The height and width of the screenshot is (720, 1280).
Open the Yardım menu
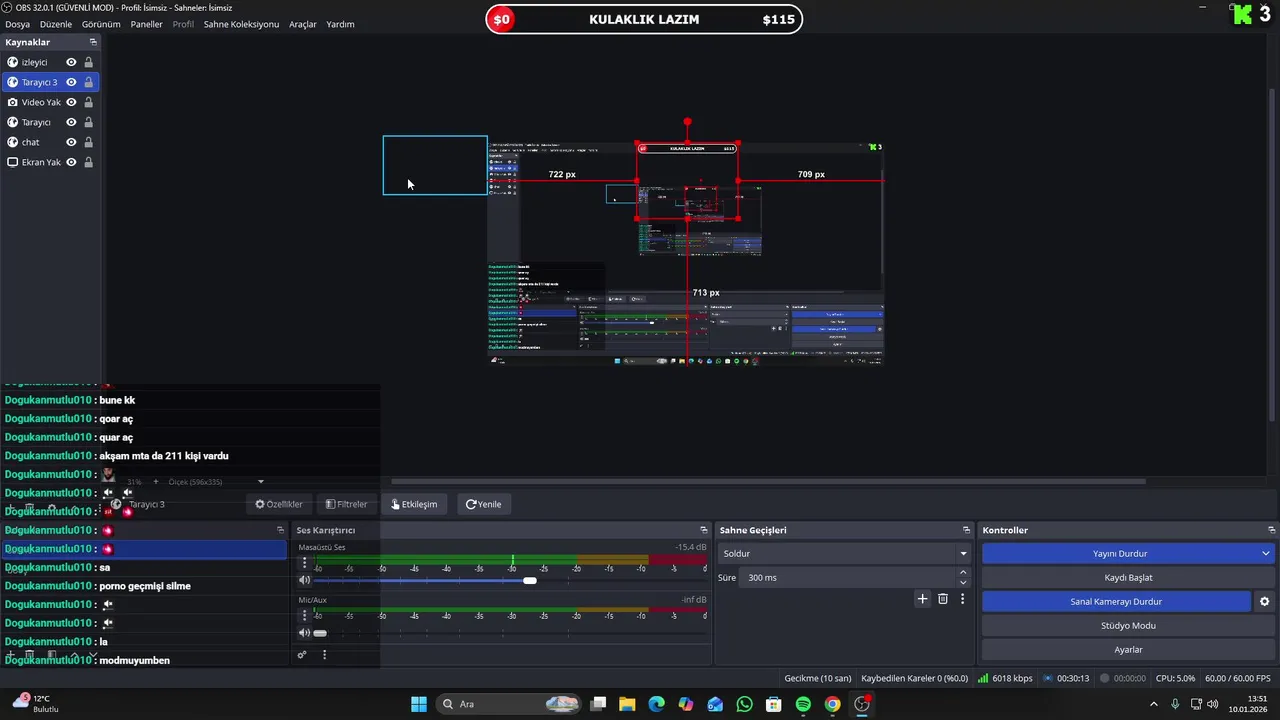[x=340, y=24]
